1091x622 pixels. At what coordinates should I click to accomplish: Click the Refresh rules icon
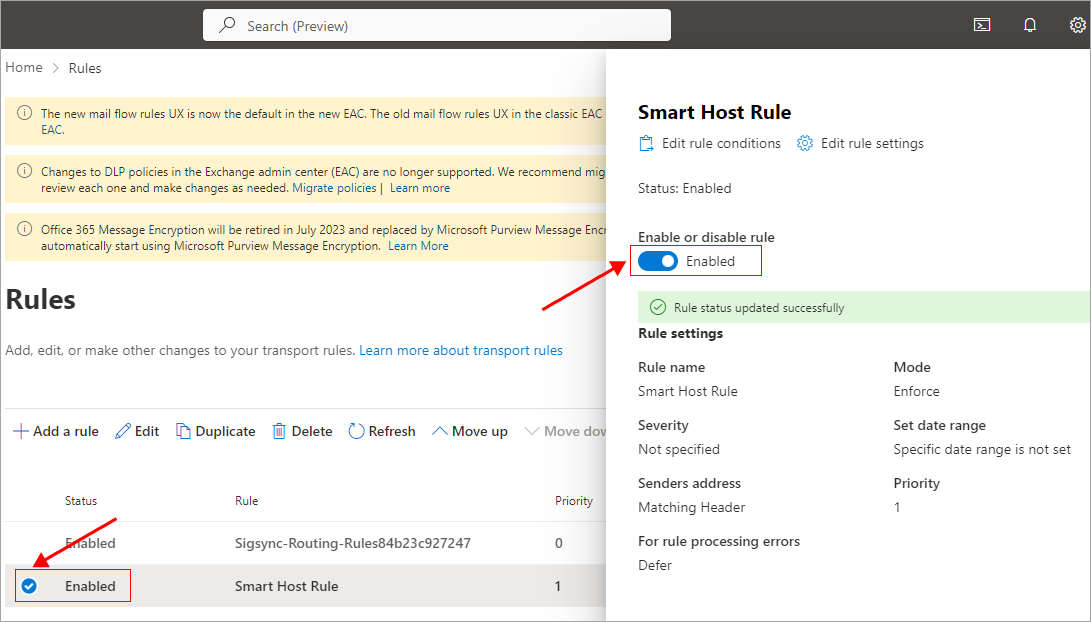tap(356, 432)
